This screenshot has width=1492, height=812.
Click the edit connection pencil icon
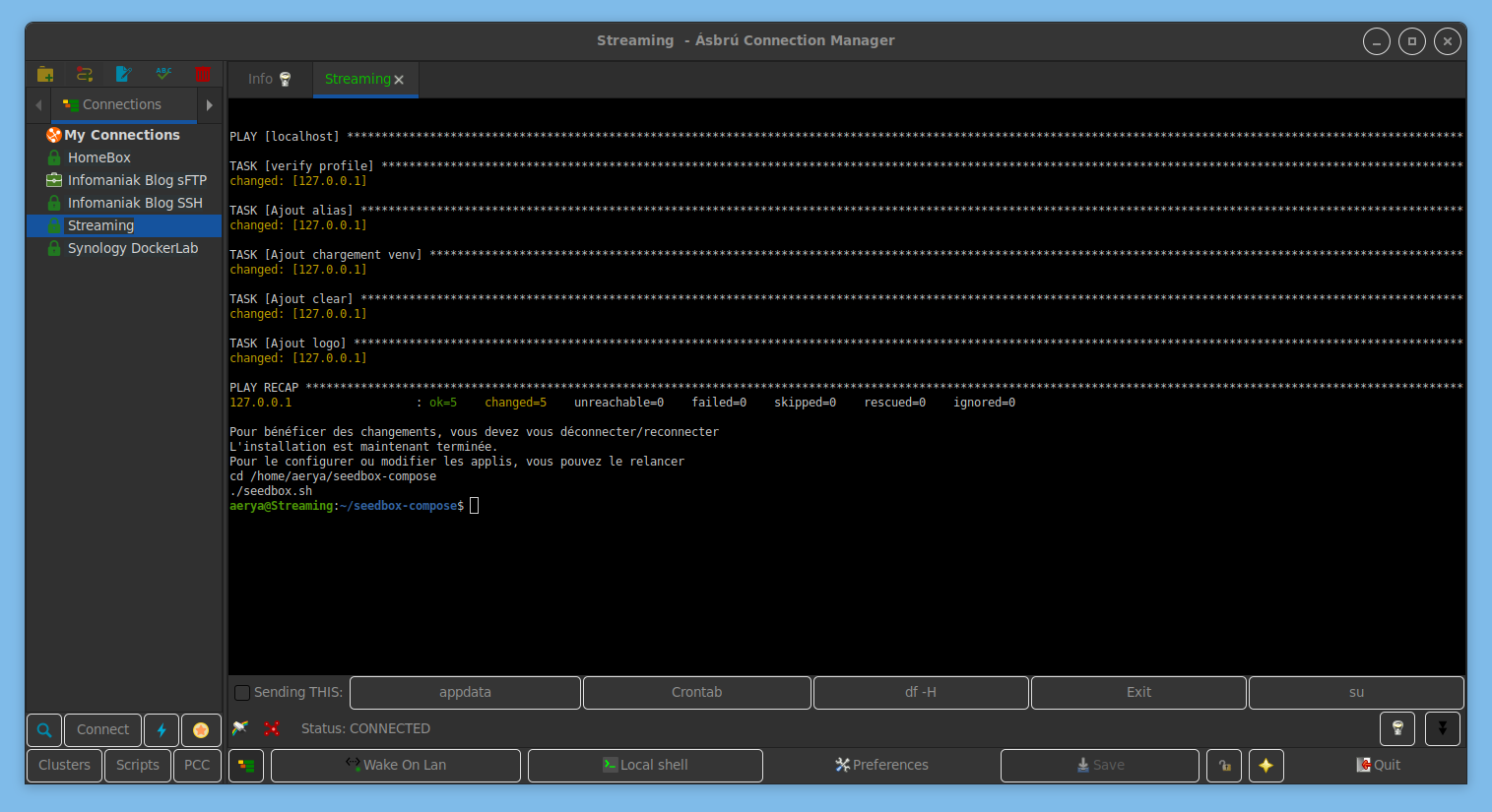(124, 74)
